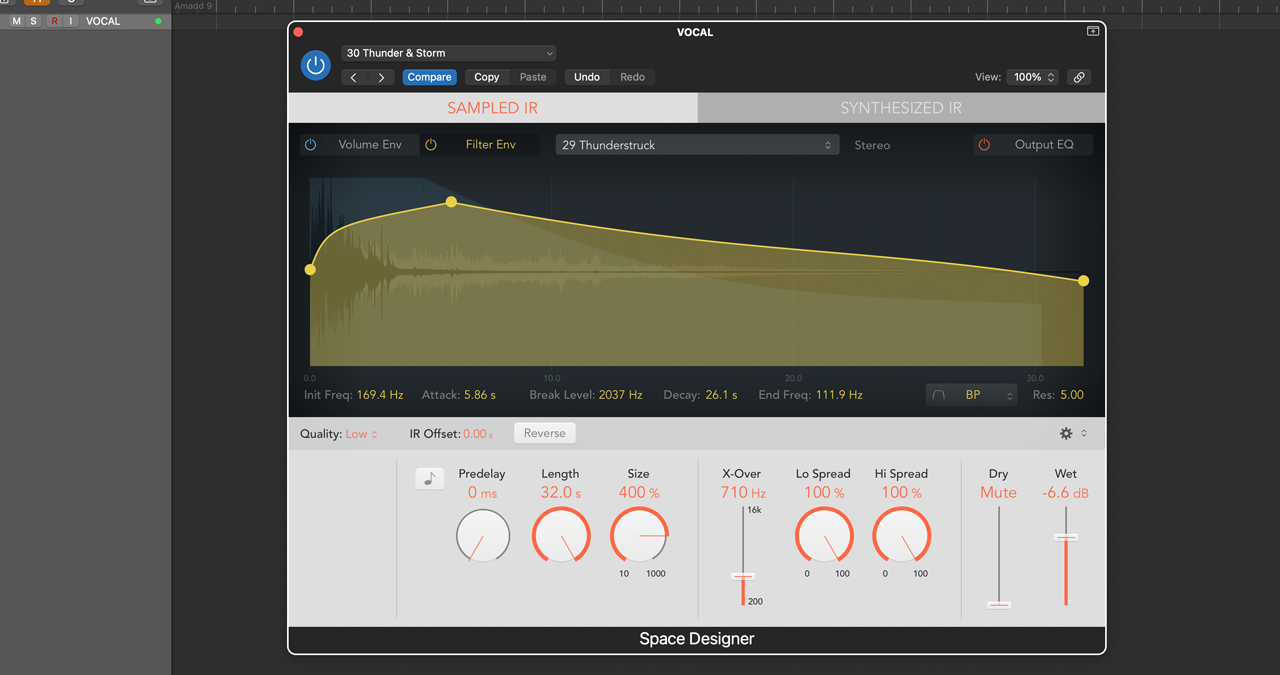Click the X-Over 710 Hz value

coord(743,493)
